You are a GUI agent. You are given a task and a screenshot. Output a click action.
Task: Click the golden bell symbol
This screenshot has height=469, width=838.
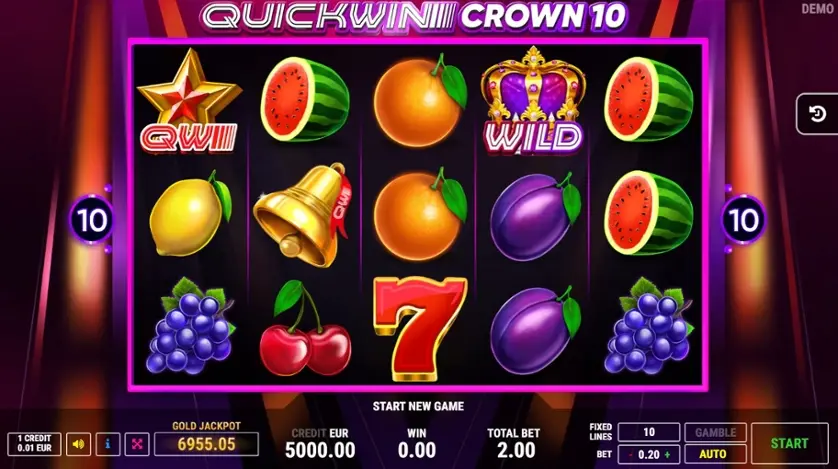[303, 215]
